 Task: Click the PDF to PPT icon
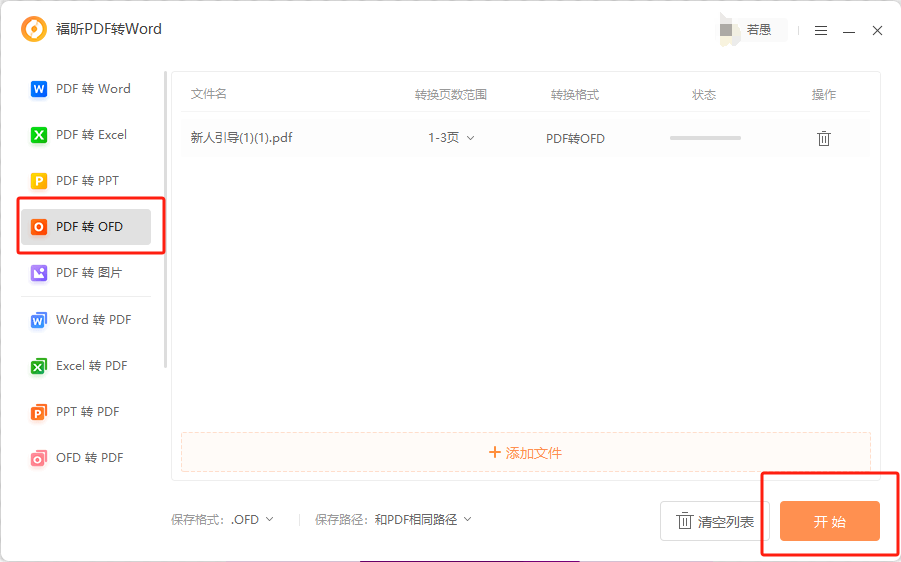[x=39, y=181]
